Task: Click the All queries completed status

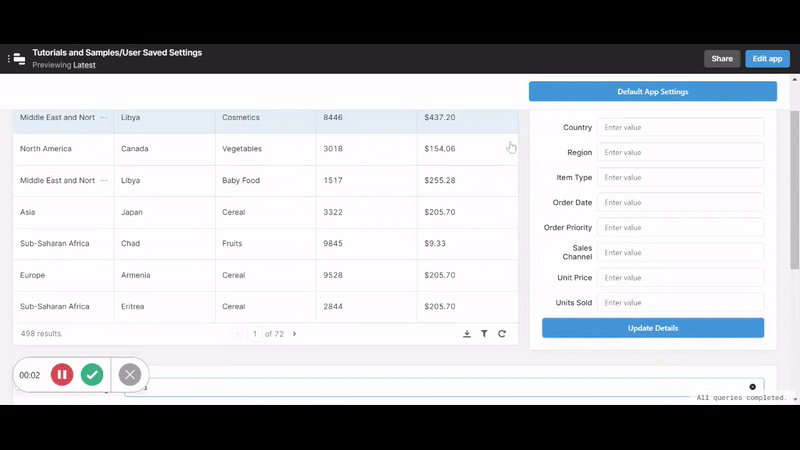Action: (741, 397)
